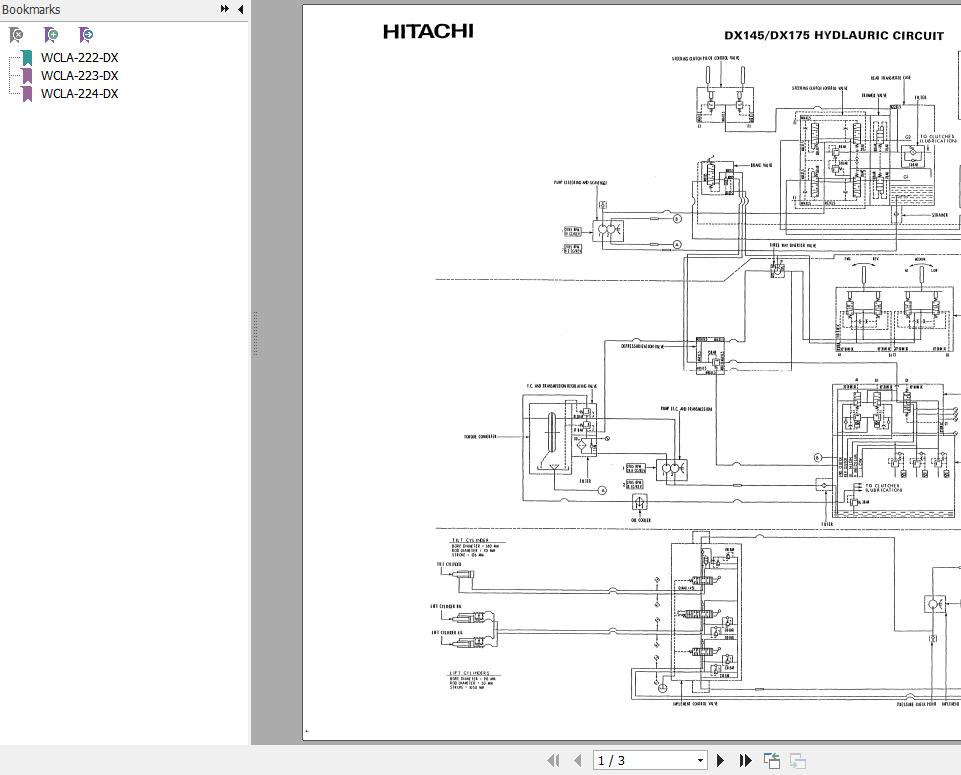Open the page number dropdown arrow

(701, 760)
